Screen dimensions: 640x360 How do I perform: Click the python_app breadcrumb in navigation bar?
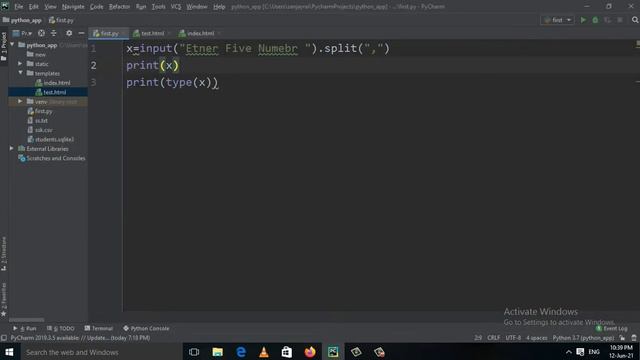[x=22, y=20]
